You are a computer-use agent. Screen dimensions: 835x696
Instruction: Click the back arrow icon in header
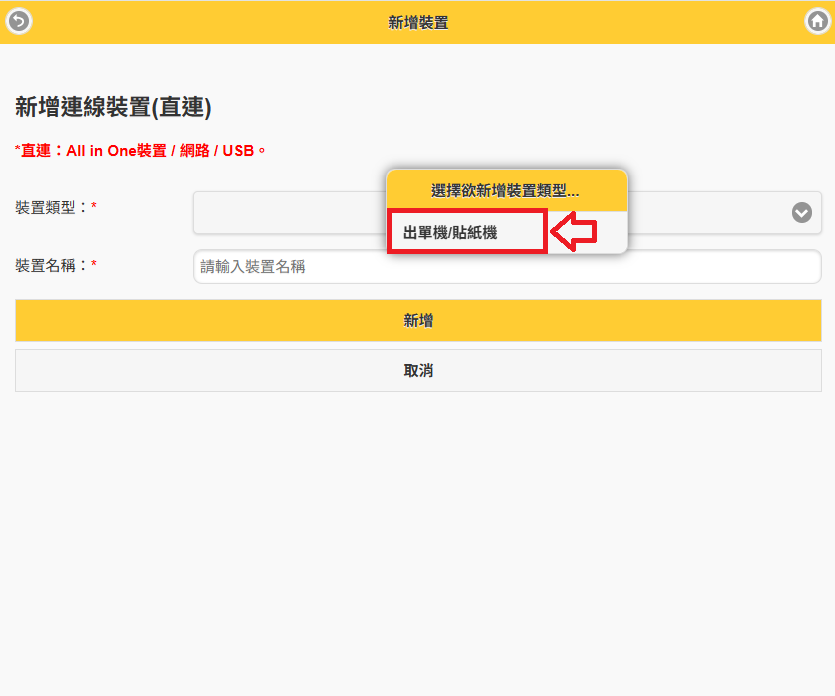19,21
